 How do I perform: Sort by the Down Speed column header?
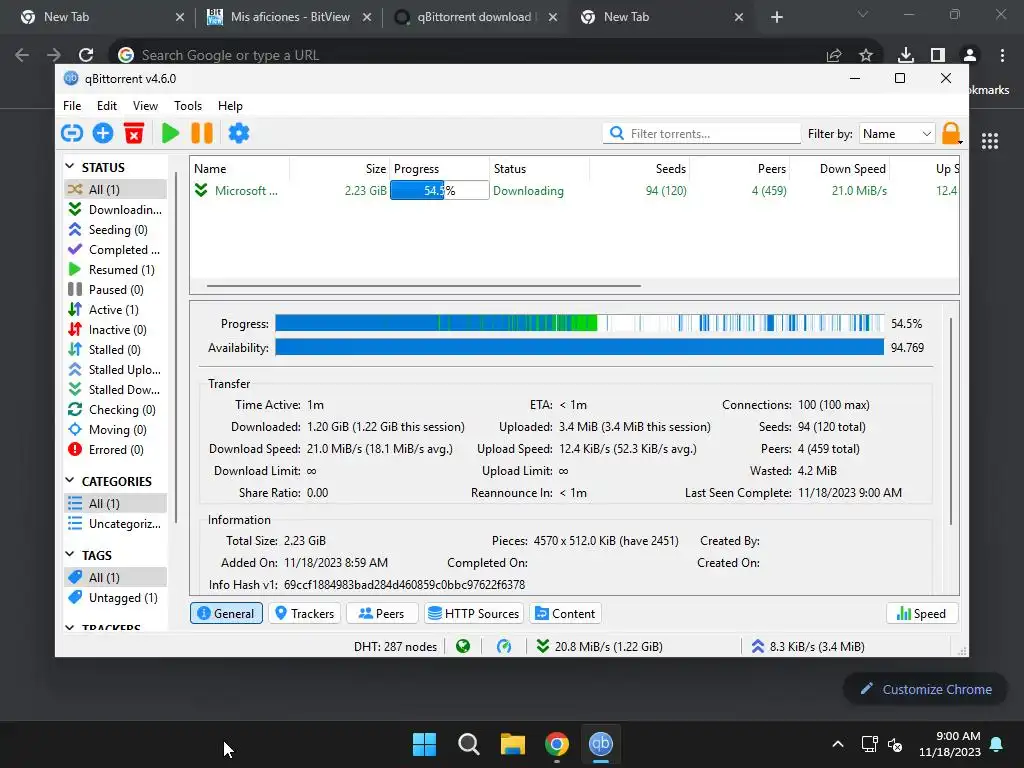839,168
